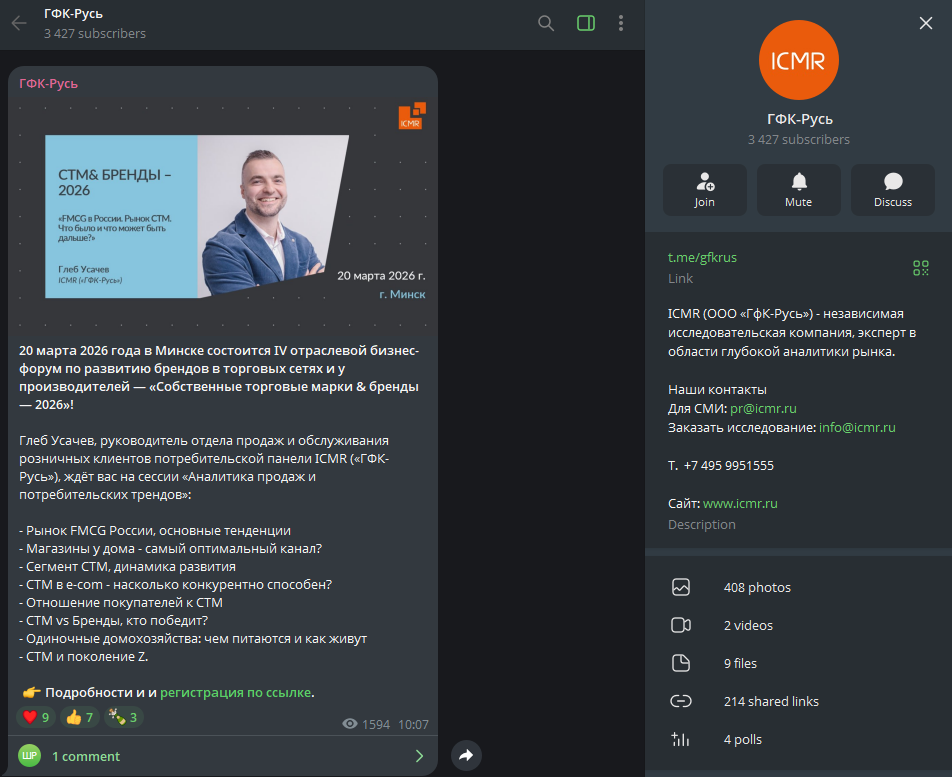
Task: Add a heart reaction to the post
Action: 36,718
